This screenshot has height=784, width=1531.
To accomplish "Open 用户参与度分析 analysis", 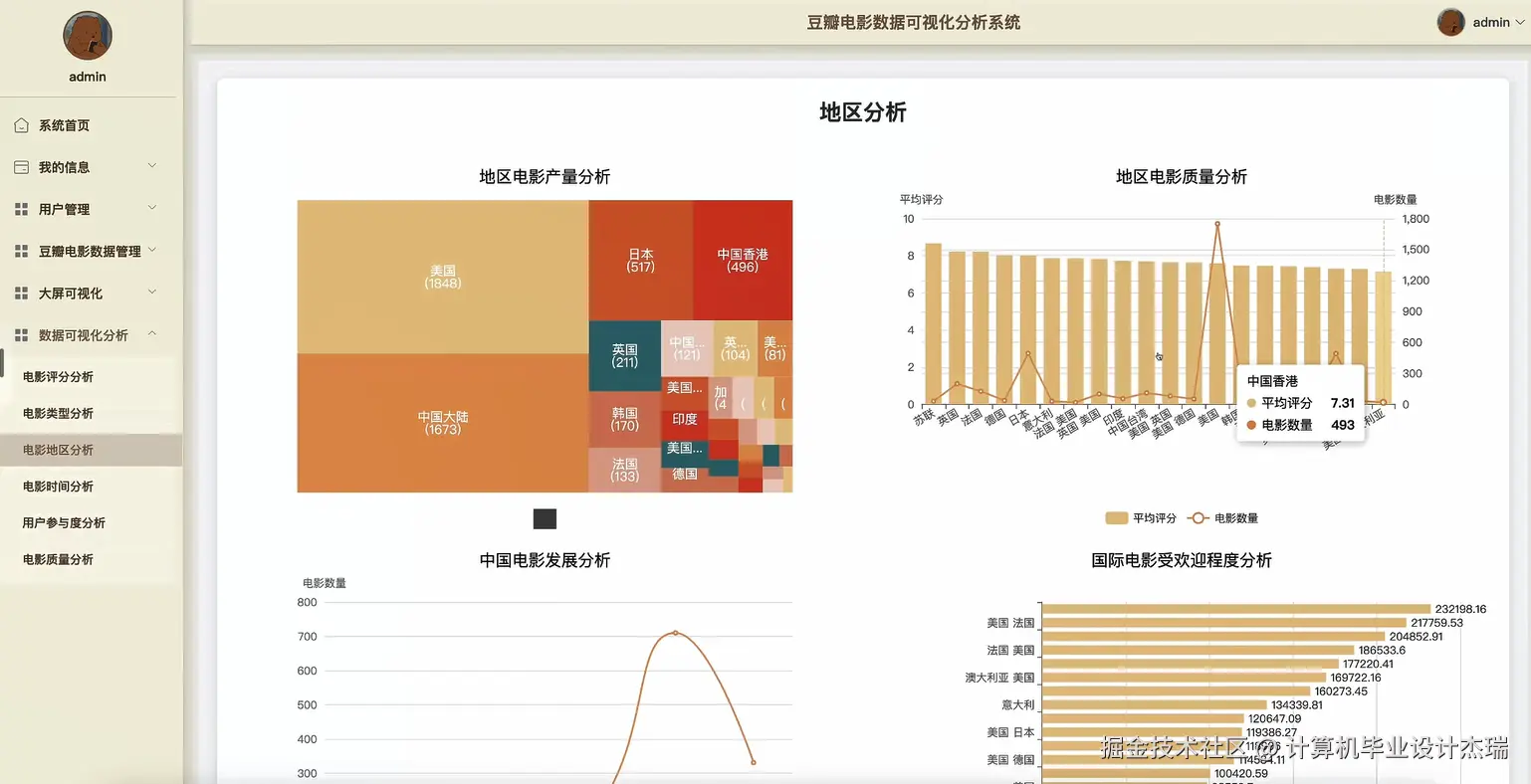I will pyautogui.click(x=66, y=522).
